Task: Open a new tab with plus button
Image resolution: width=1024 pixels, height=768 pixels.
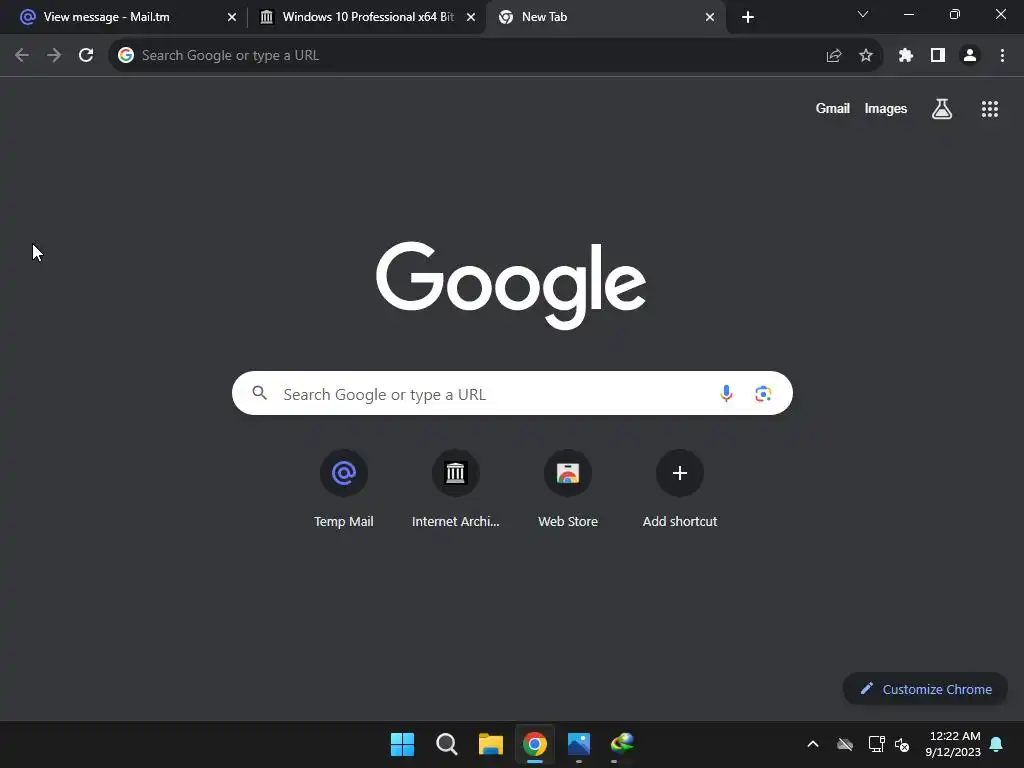Action: [748, 18]
